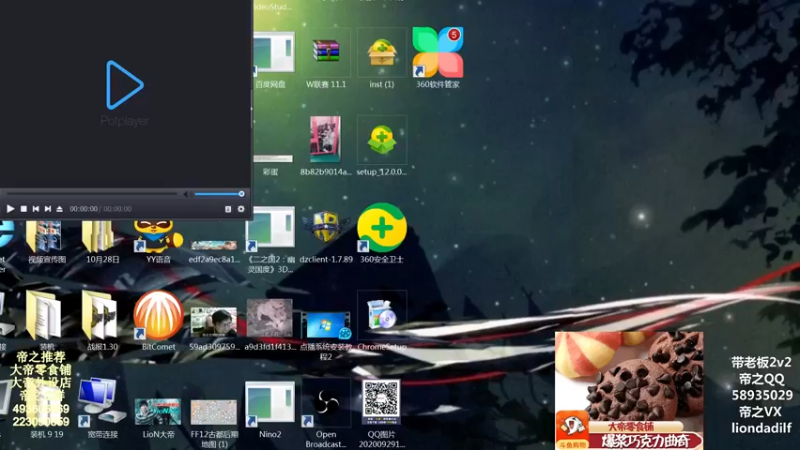This screenshot has height=450, width=800.
Task: Open the 10月28日 folder
Action: pyautogui.click(x=102, y=242)
